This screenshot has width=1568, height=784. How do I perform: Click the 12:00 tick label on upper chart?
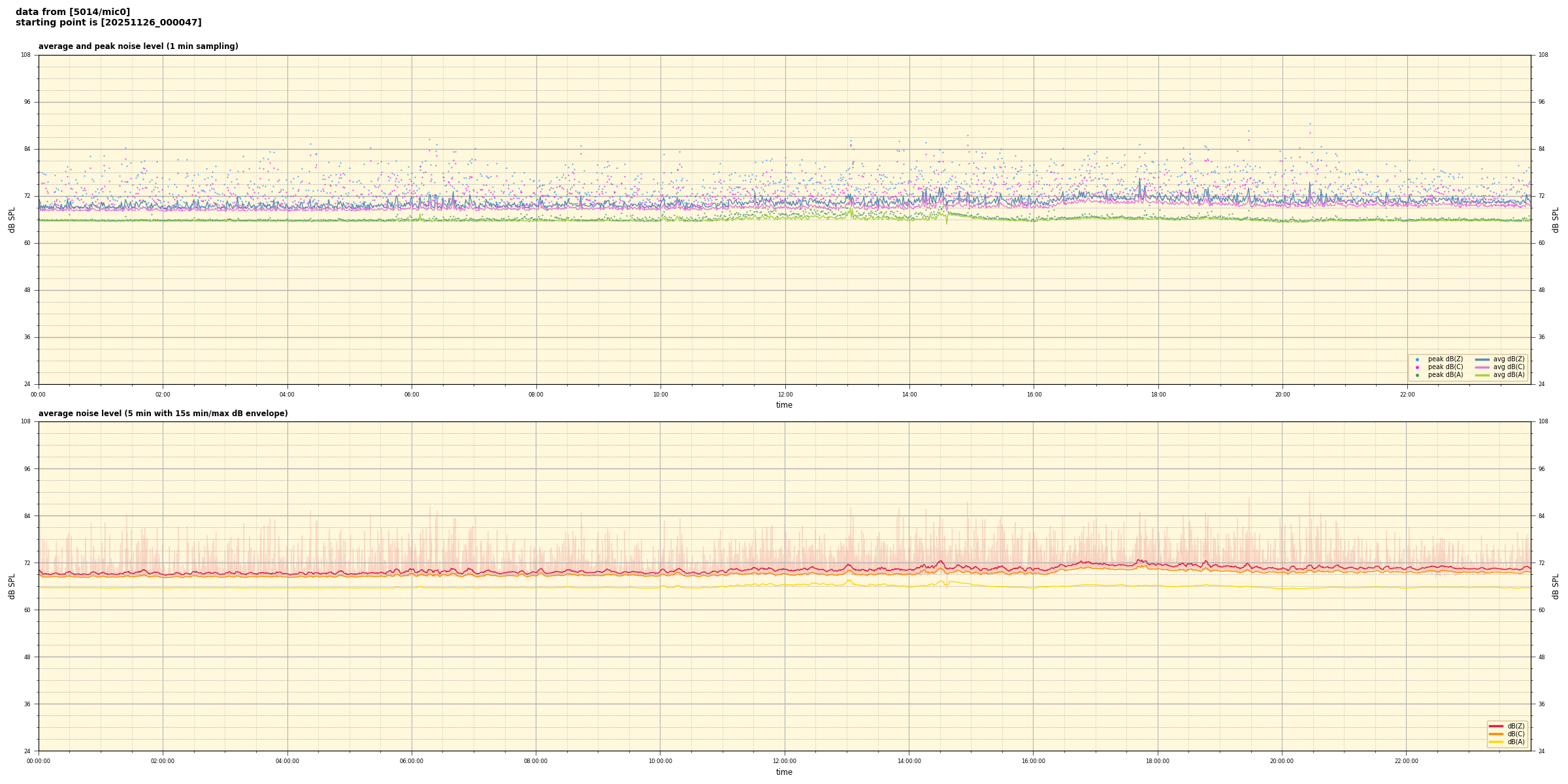(785, 395)
